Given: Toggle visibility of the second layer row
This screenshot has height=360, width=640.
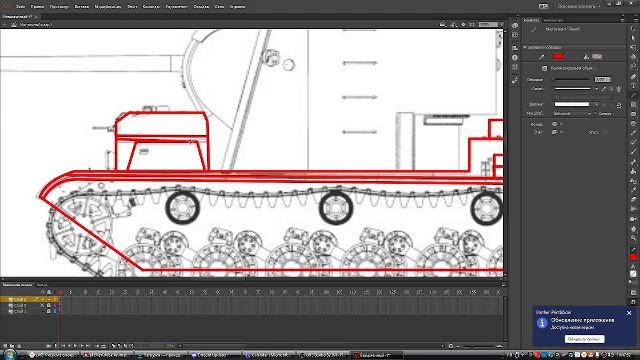Looking at the screenshot, I should 42,305.
